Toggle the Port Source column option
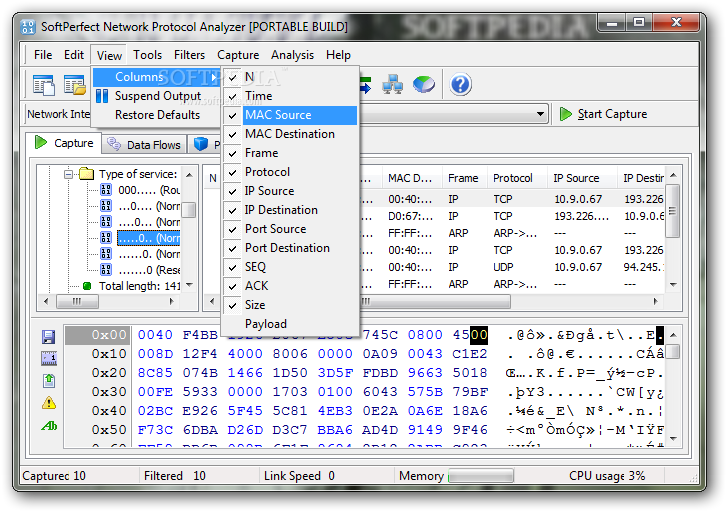The height and width of the screenshot is (512, 727). [290, 229]
